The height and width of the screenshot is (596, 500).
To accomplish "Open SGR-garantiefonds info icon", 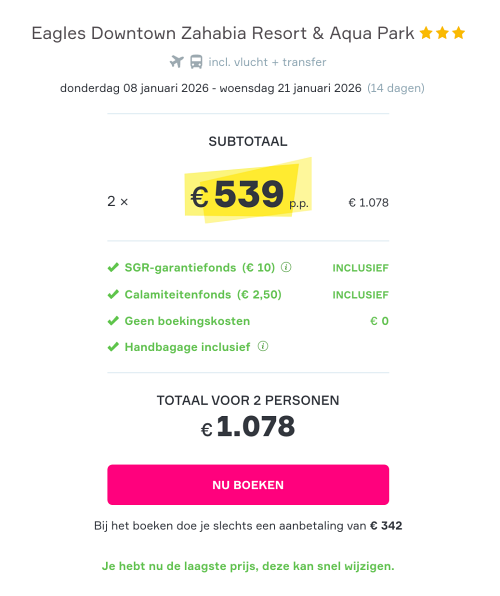I will click(x=286, y=267).
